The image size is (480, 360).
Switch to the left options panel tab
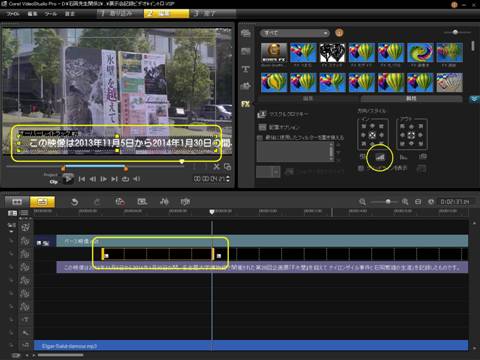[308, 99]
